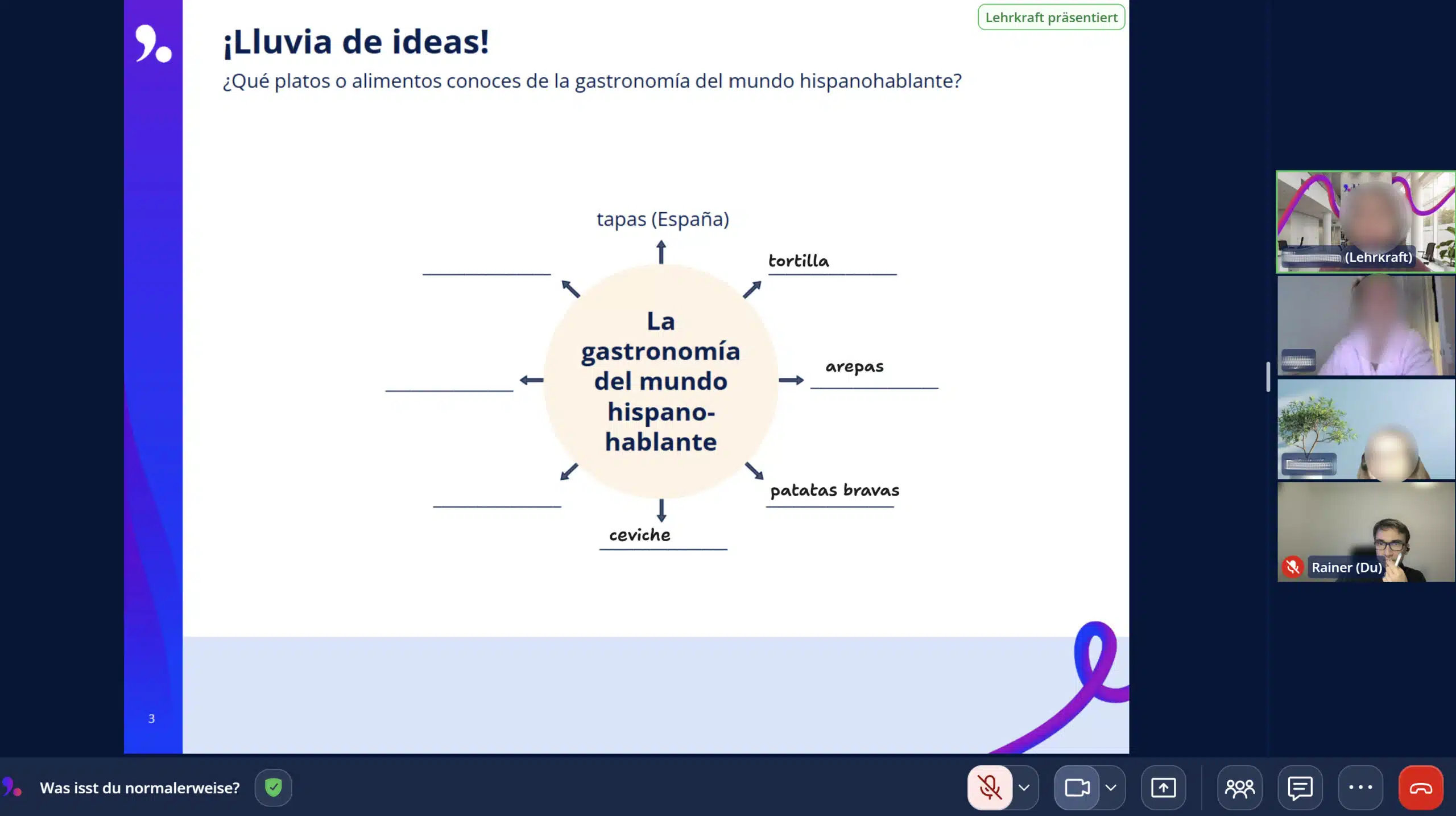Toggle the camera button
1456x816 pixels.
(1077, 788)
